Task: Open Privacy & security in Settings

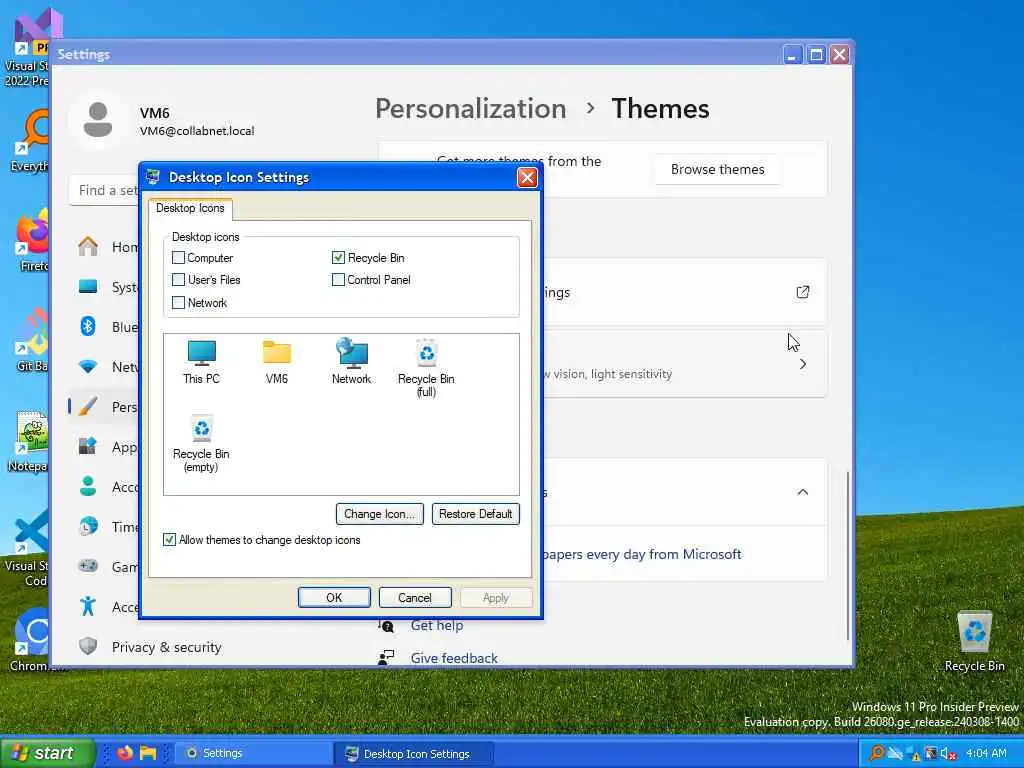Action: (150, 647)
